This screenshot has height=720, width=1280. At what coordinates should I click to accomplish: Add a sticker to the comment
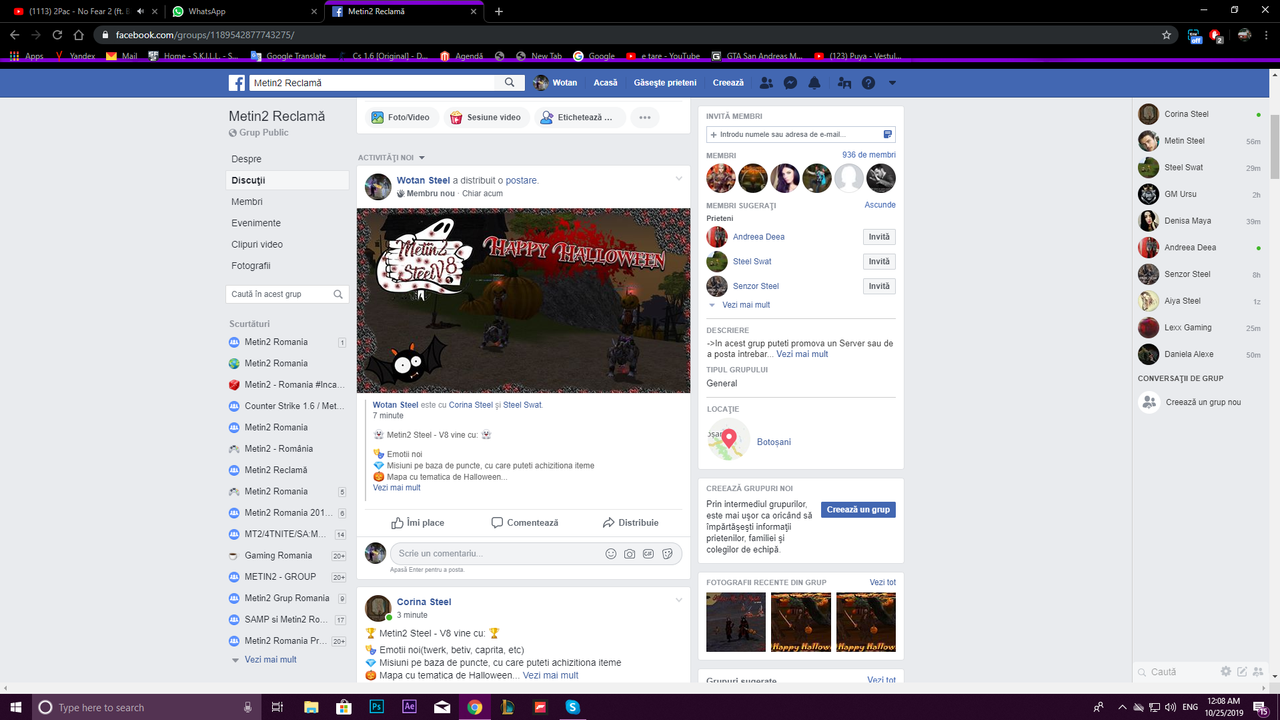[x=667, y=553]
